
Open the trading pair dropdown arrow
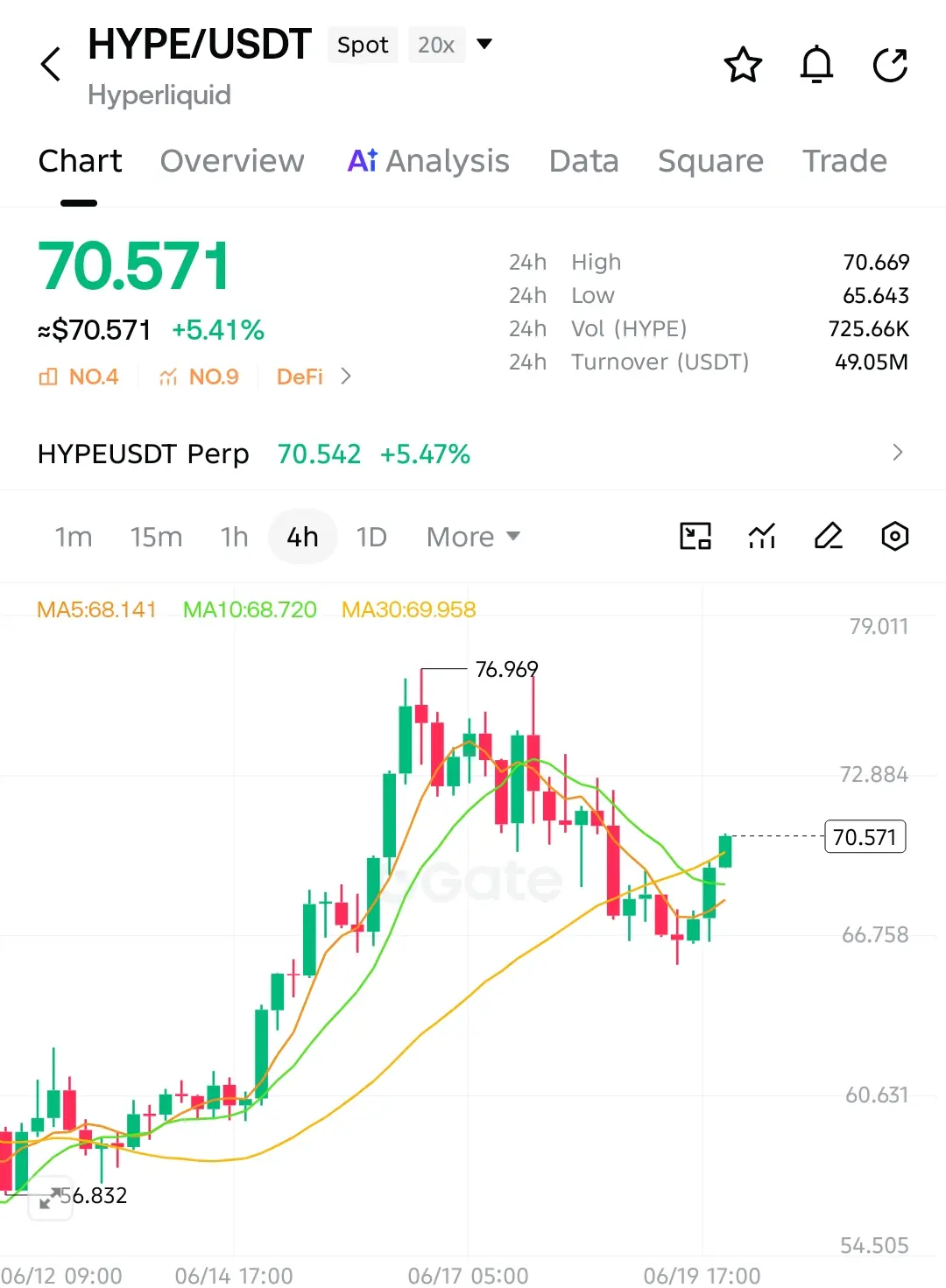(x=484, y=44)
